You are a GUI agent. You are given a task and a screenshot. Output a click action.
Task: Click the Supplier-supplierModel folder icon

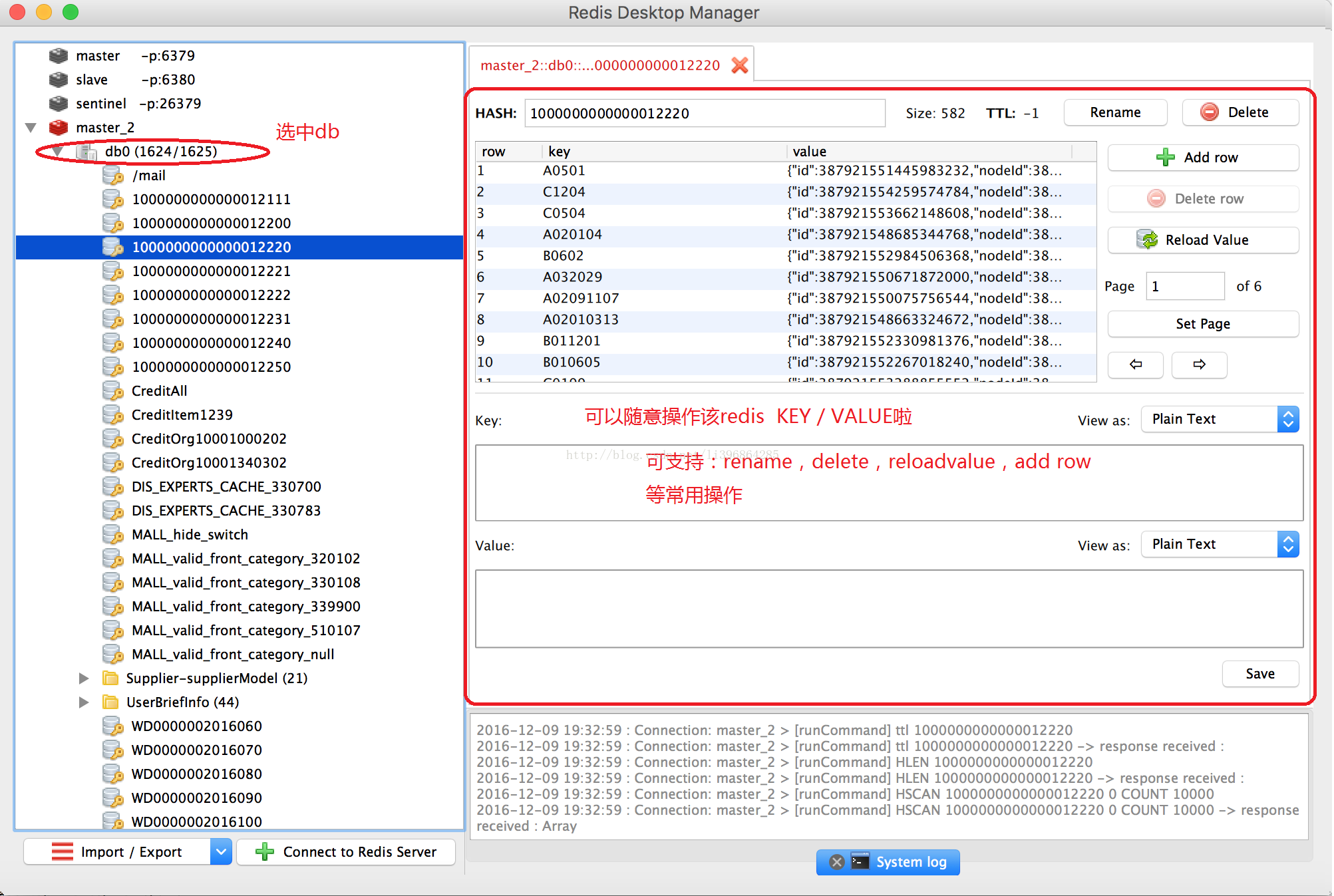(110, 678)
